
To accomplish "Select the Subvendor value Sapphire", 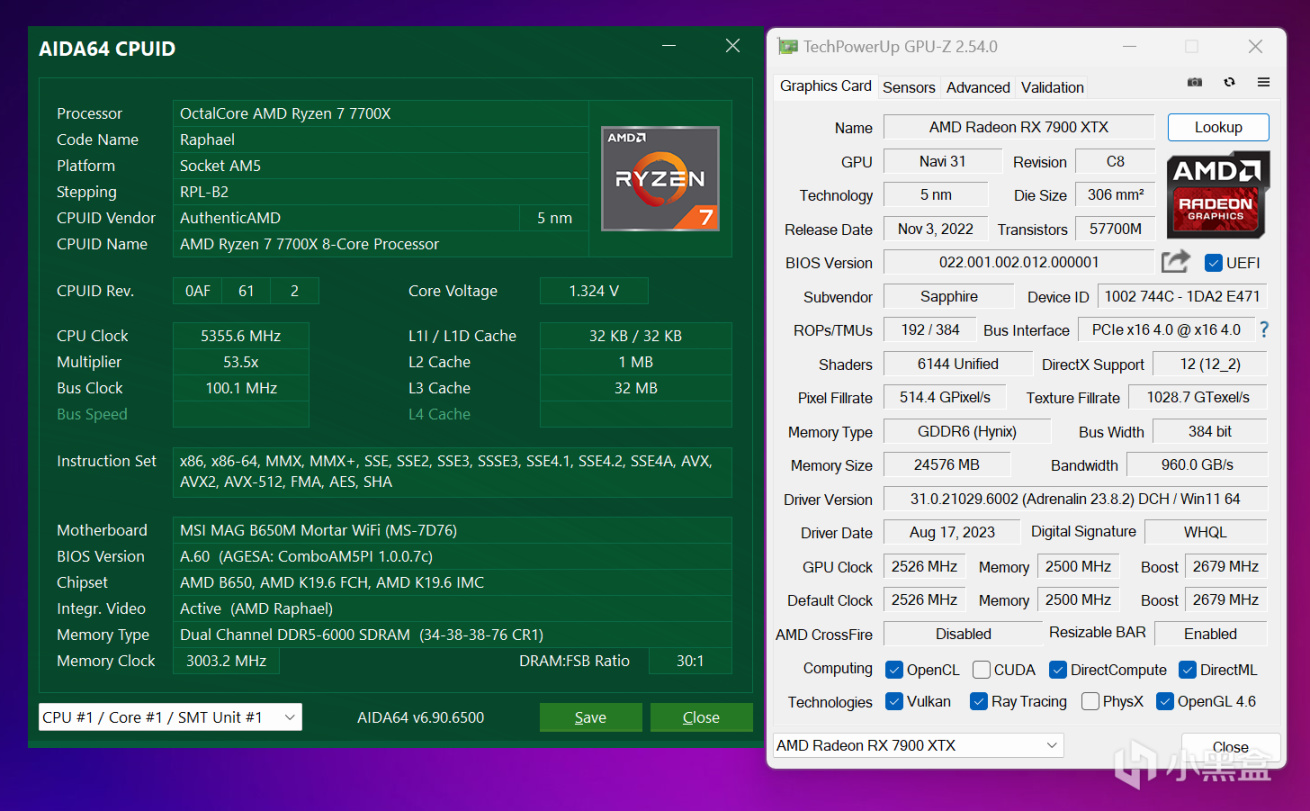I will click(x=949, y=296).
